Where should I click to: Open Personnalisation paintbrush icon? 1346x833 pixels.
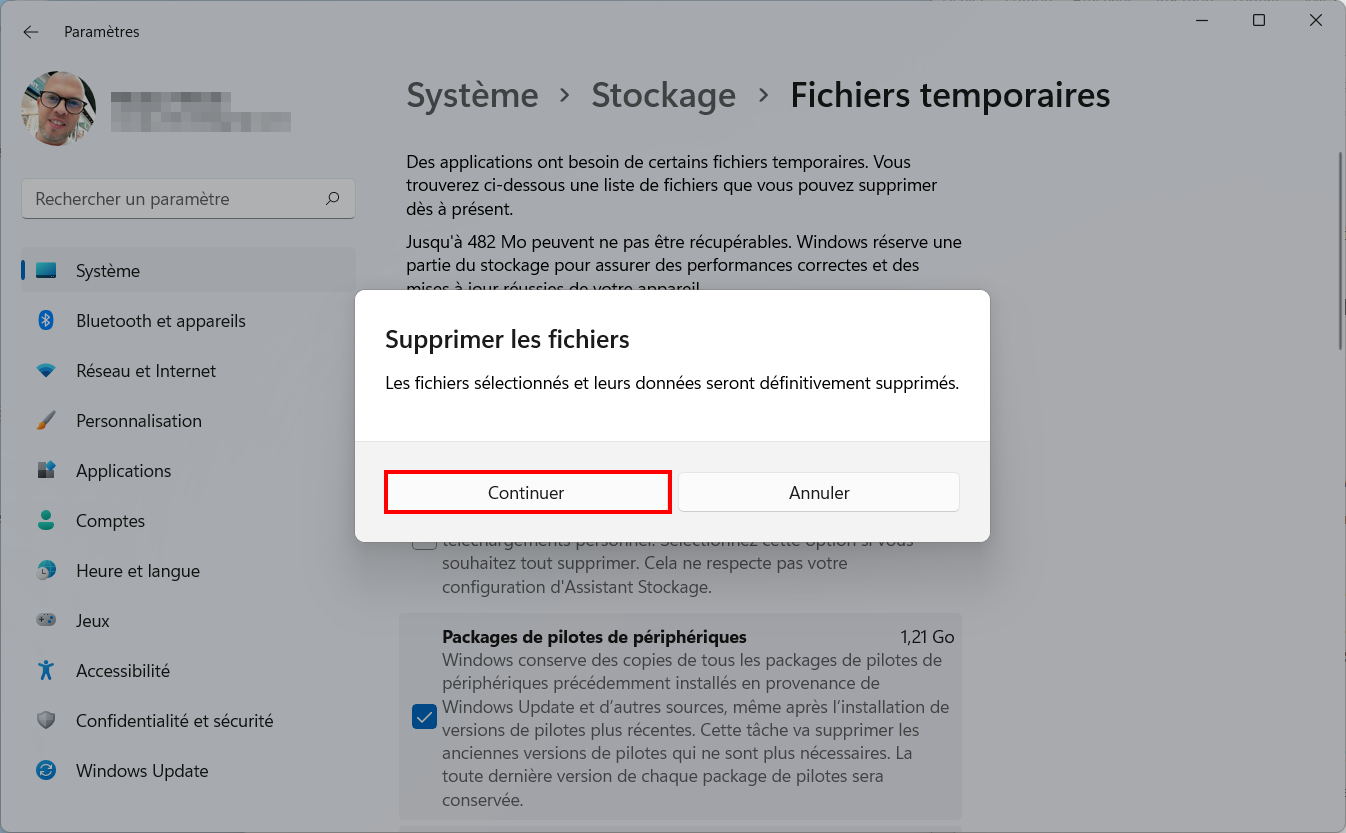(46, 421)
